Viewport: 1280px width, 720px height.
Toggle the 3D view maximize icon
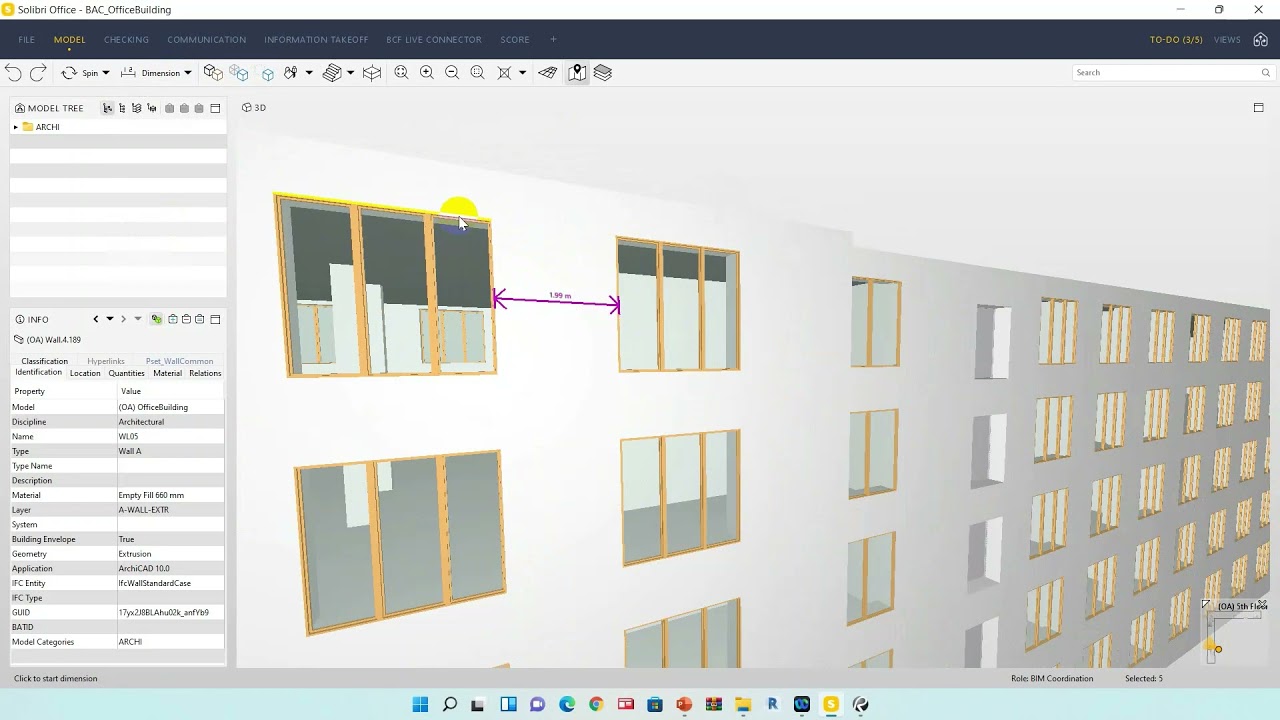[1258, 107]
